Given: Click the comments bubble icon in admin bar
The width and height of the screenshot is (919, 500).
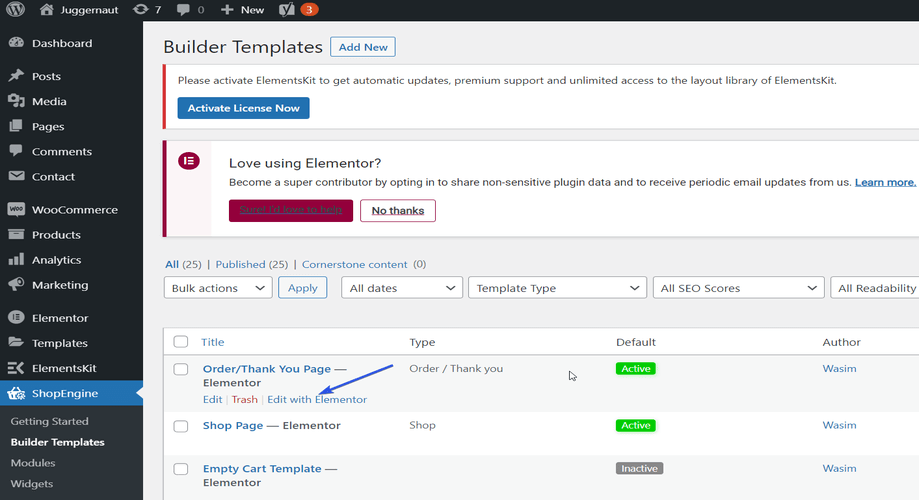Looking at the screenshot, I should click(x=183, y=9).
